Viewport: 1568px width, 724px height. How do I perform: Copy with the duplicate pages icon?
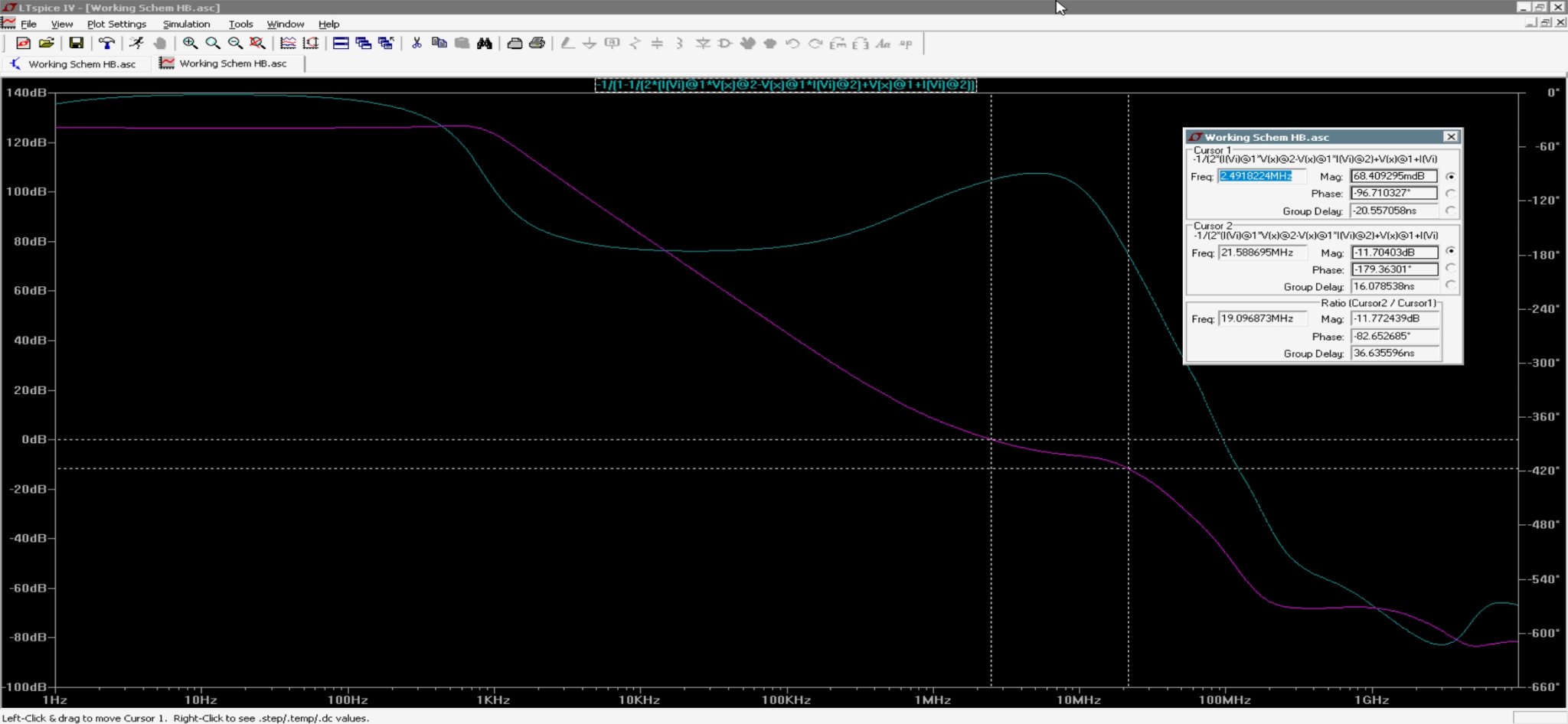click(x=439, y=44)
